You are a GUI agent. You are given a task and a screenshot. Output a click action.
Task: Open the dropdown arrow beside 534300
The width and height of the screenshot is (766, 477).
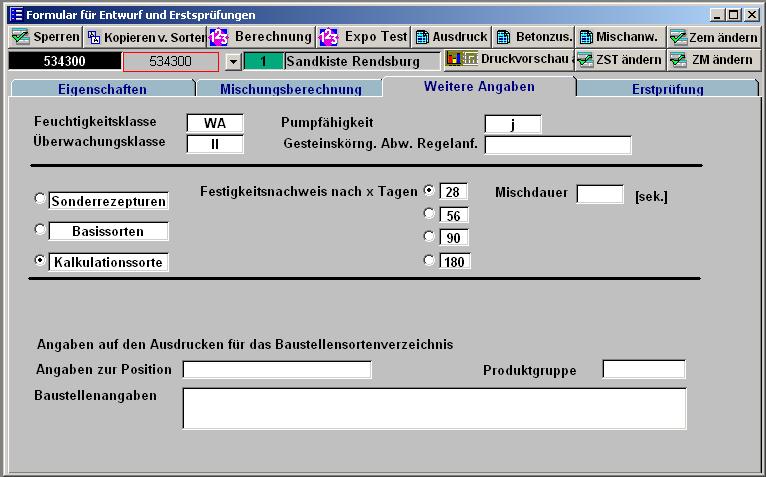coord(233,61)
